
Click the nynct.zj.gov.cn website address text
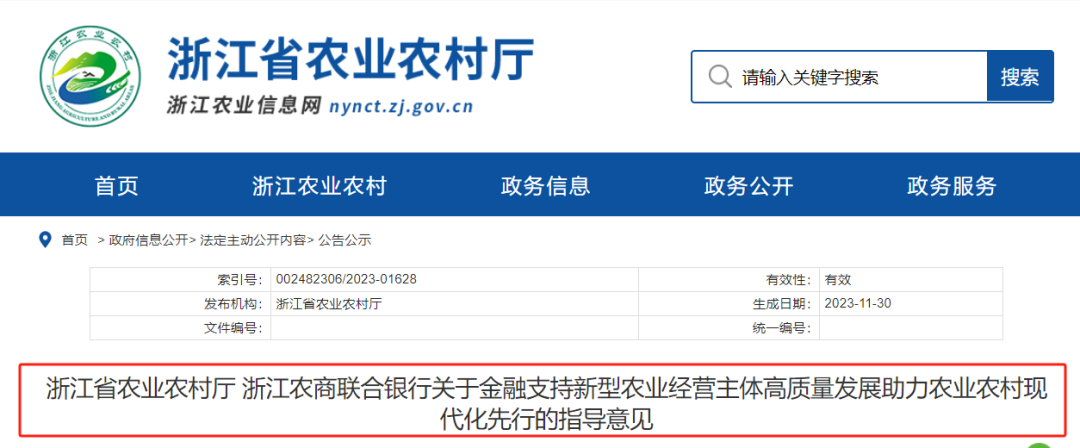click(x=400, y=106)
